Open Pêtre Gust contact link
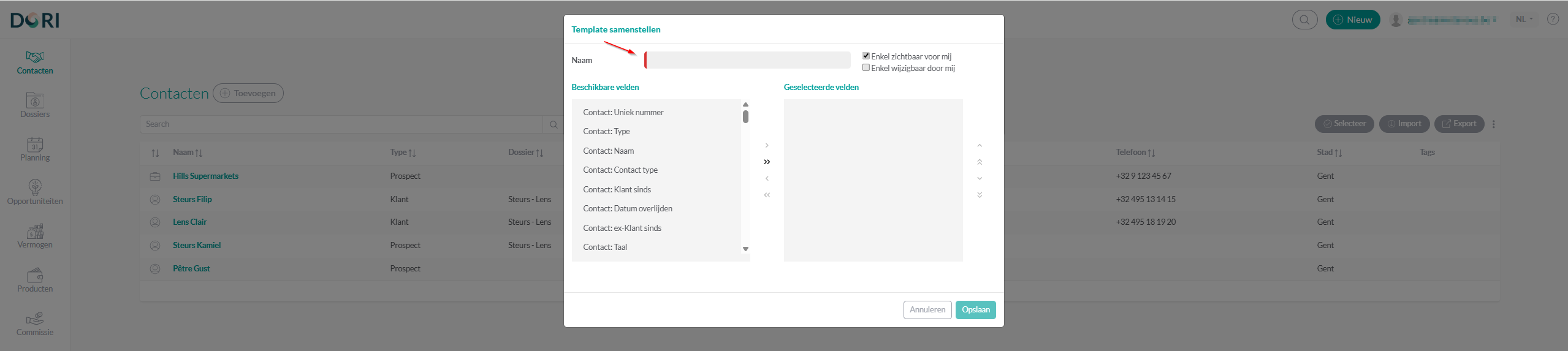Image resolution: width=1568 pixels, height=351 pixels. click(x=191, y=268)
